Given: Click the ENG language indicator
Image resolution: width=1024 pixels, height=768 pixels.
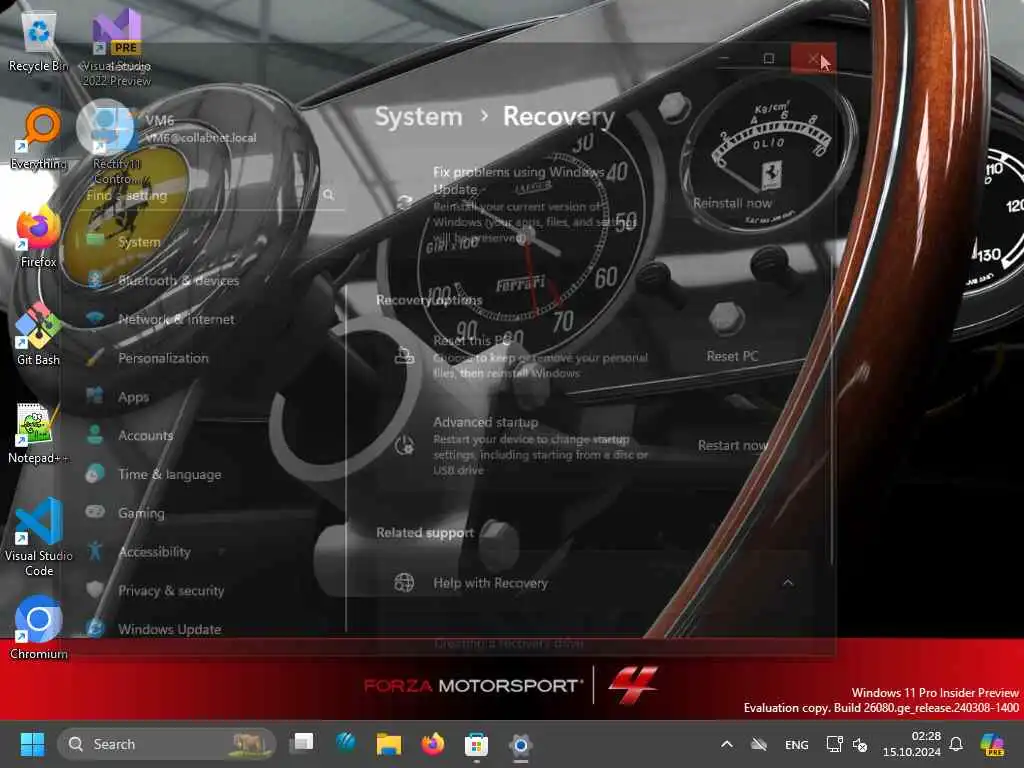Looking at the screenshot, I should [796, 744].
